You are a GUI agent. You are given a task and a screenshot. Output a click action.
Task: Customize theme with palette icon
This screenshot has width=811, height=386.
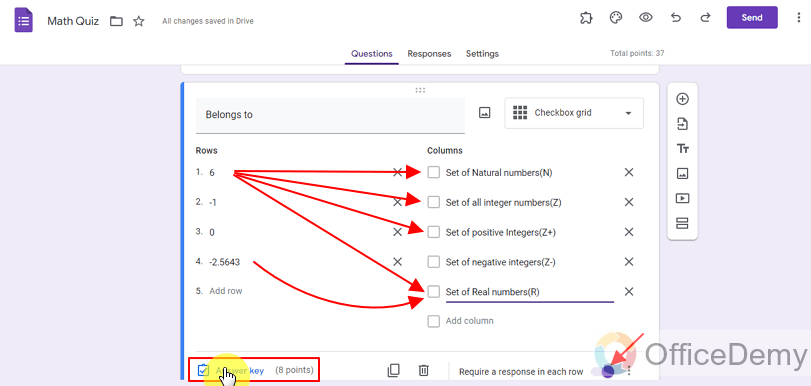click(x=615, y=18)
